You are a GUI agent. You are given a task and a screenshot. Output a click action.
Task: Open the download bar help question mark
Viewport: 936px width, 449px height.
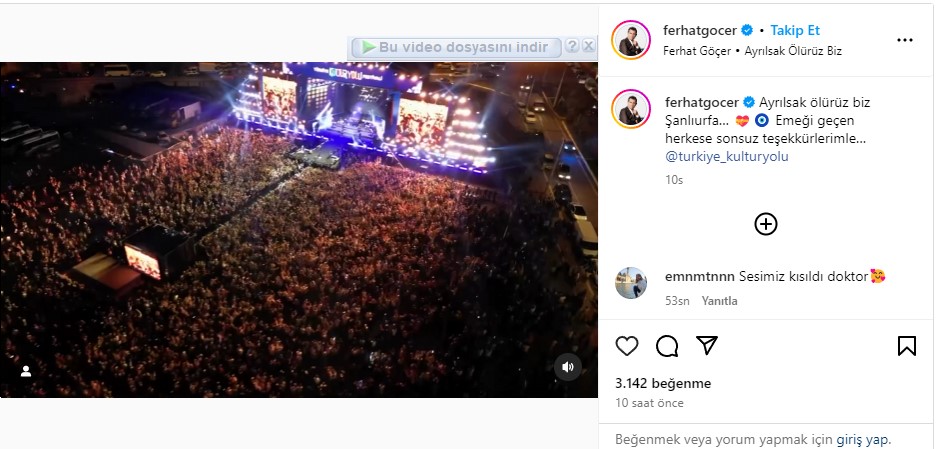click(572, 46)
